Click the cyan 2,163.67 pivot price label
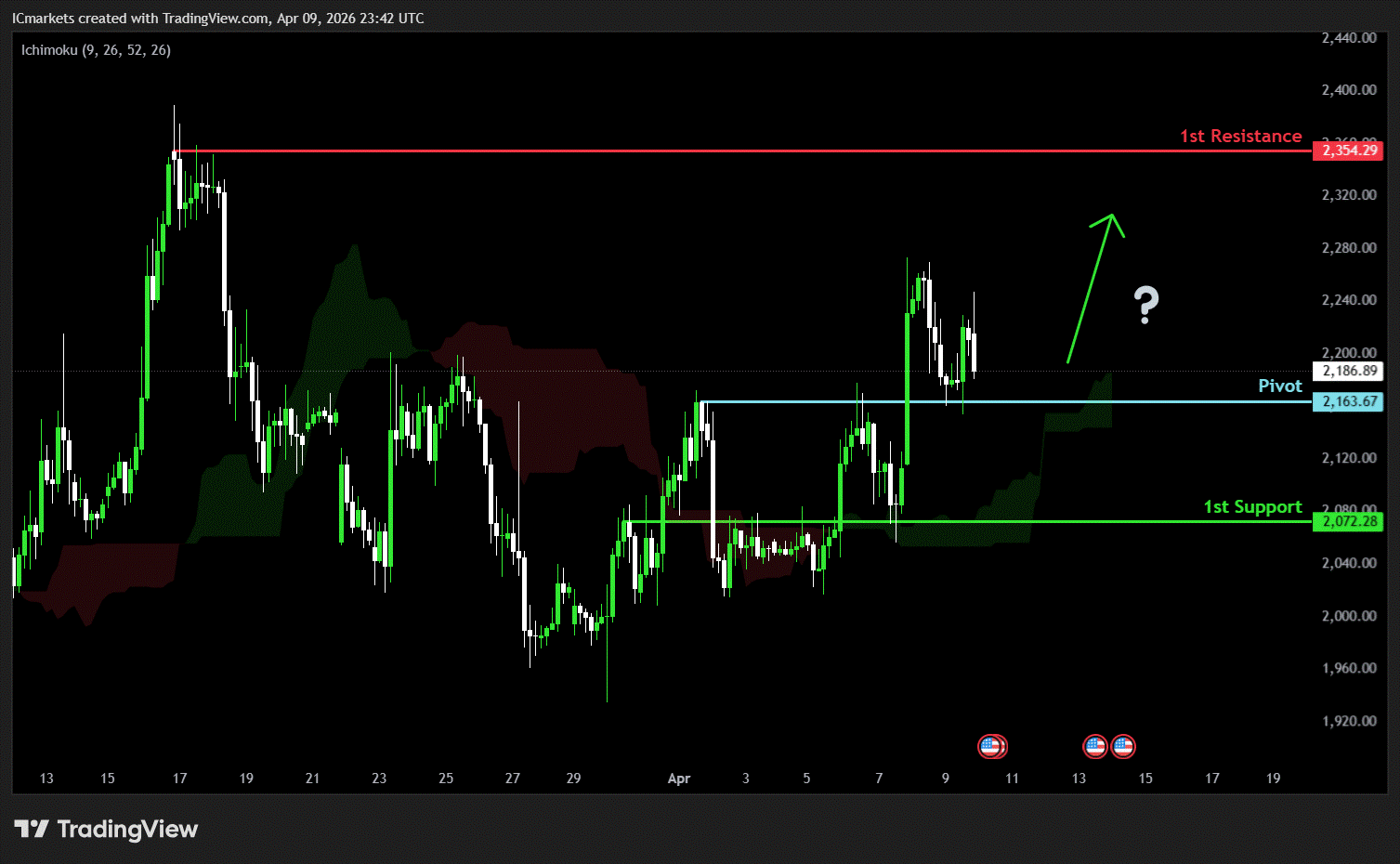The height and width of the screenshot is (864, 1400). click(1347, 401)
